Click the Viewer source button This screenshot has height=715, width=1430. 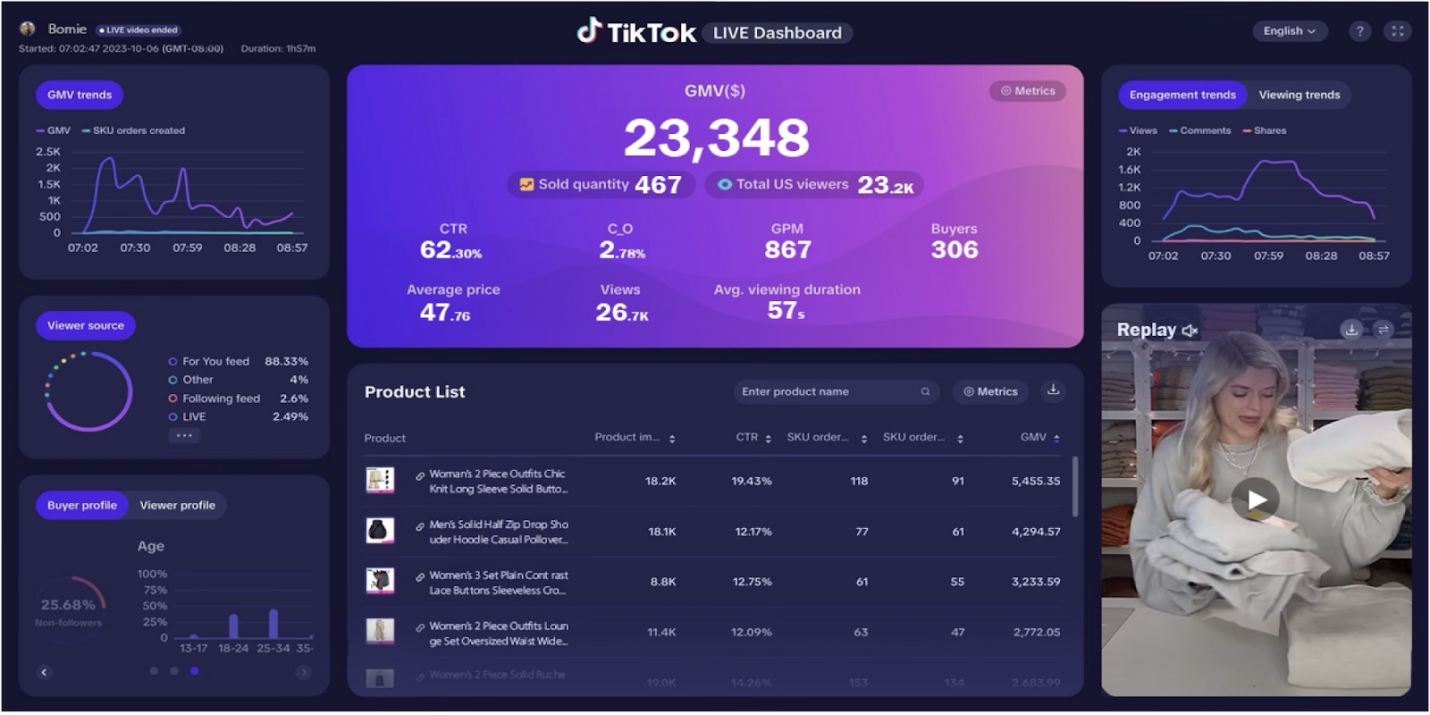(x=86, y=326)
